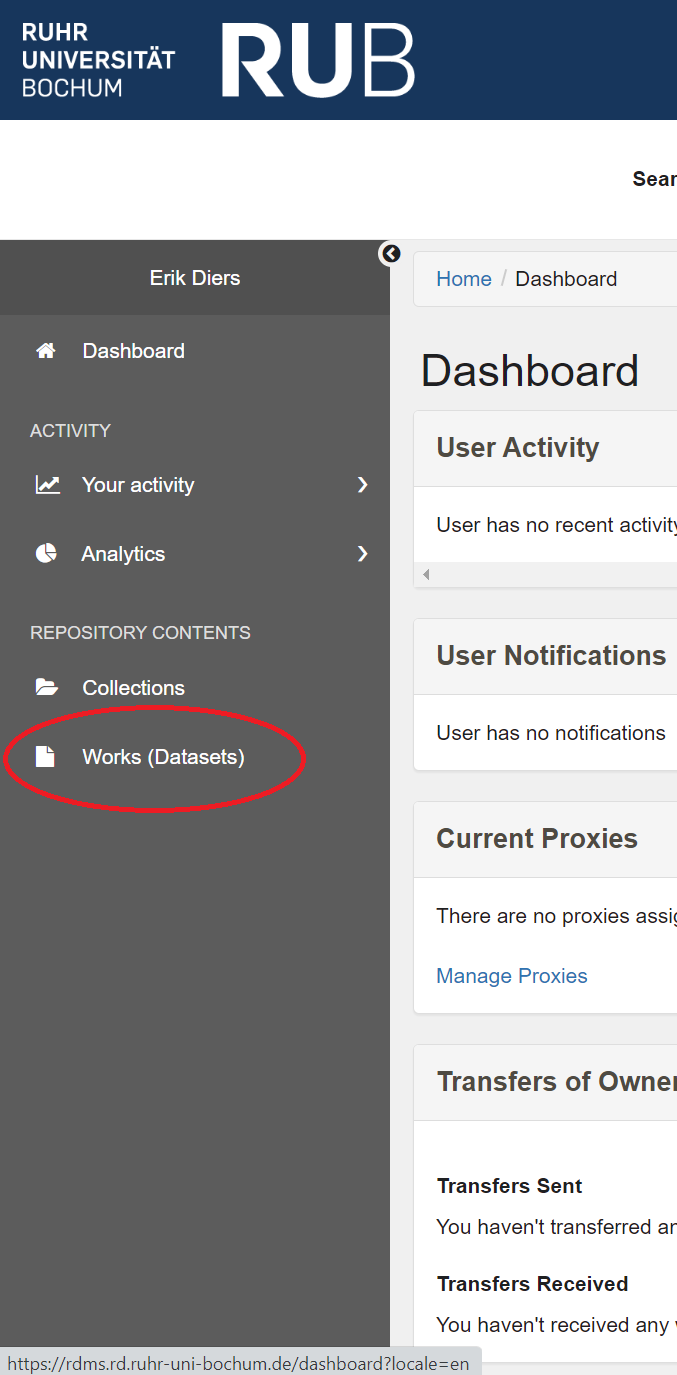Click the User Activity panel heading
Image resolution: width=677 pixels, height=1375 pixels.
[518, 448]
